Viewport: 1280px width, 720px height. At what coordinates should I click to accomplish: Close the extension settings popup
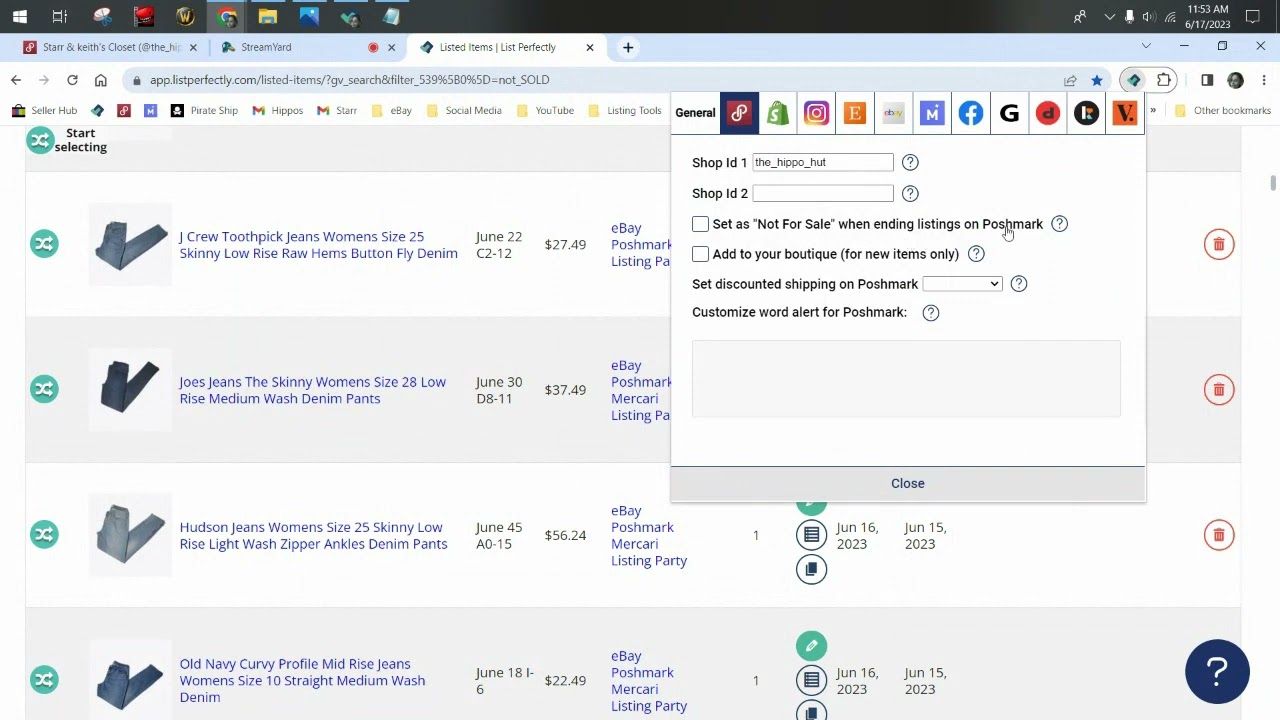click(x=908, y=483)
